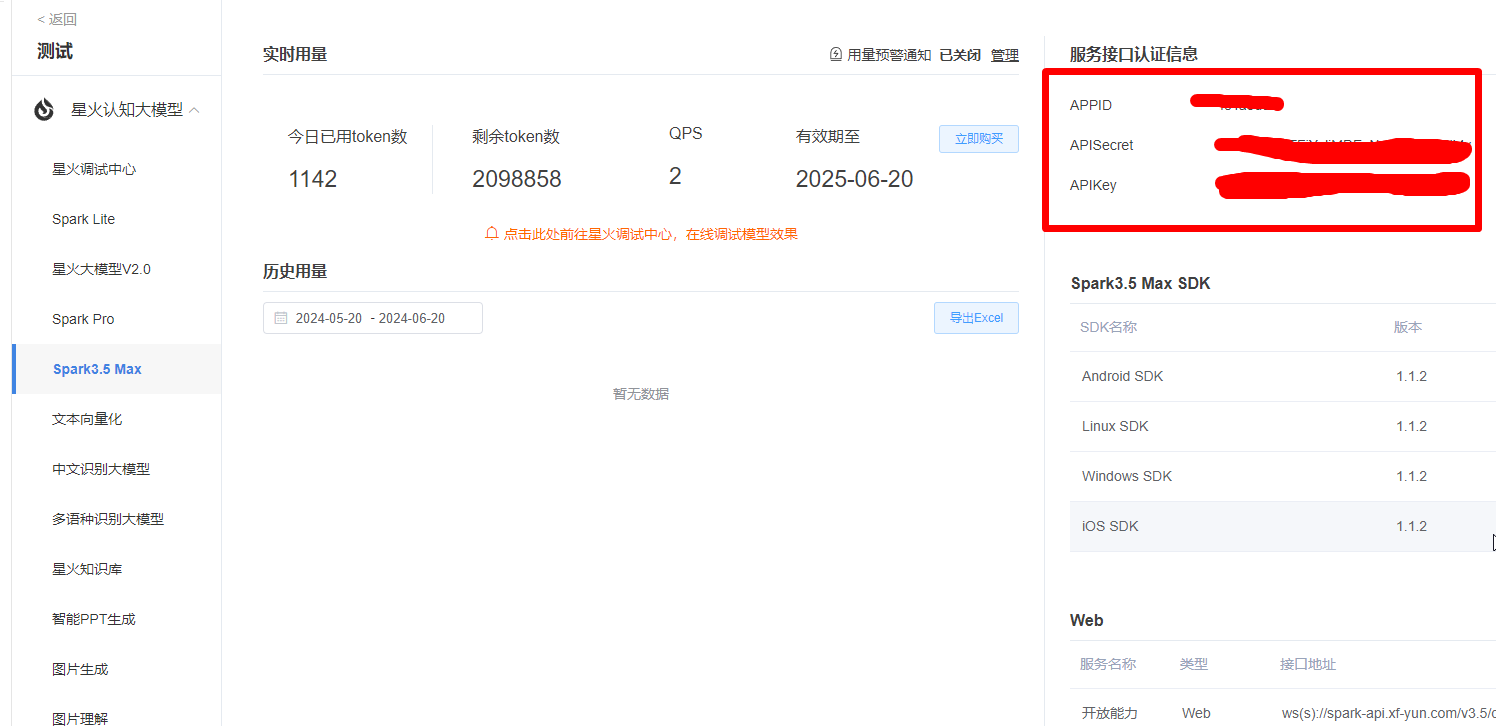Image resolution: width=1496 pixels, height=726 pixels.
Task: Click the Web section heading
Action: pyautogui.click(x=1087, y=620)
